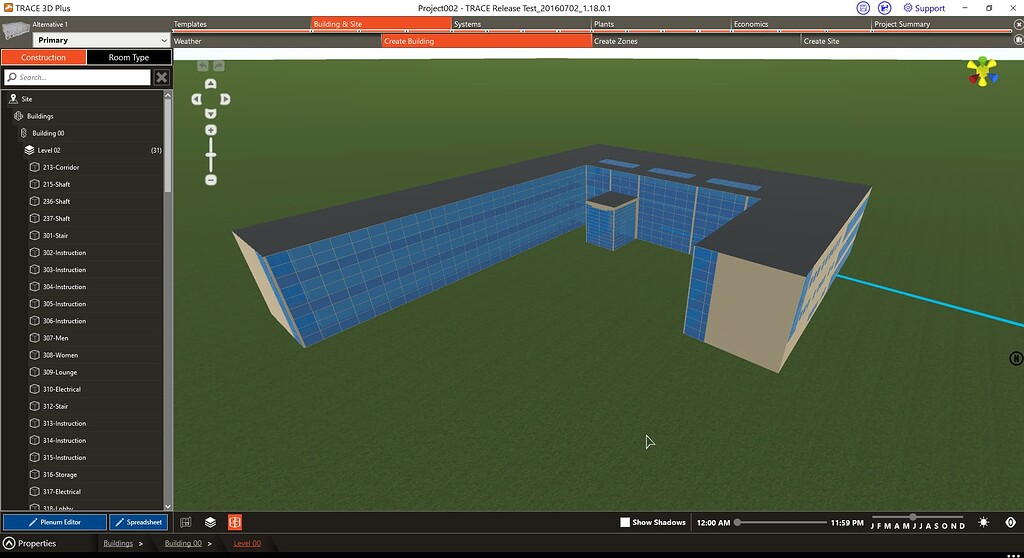1024x558 pixels.
Task: Open the Primary alternative dropdown
Action: click(102, 41)
